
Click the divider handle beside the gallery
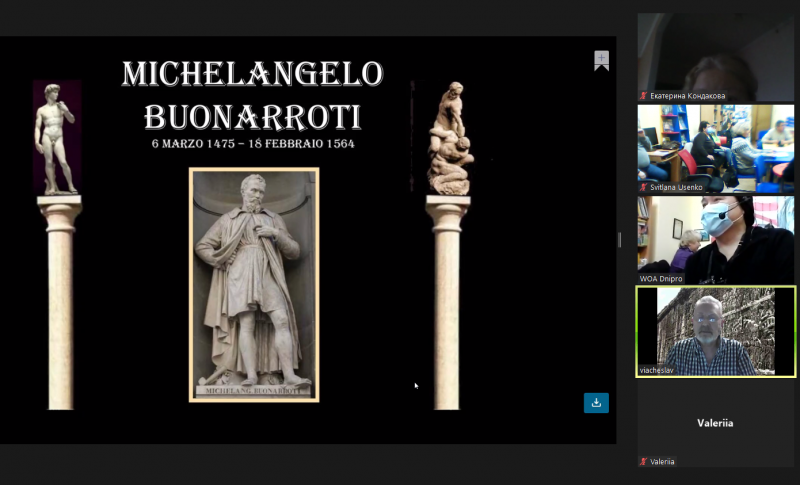[x=620, y=240]
